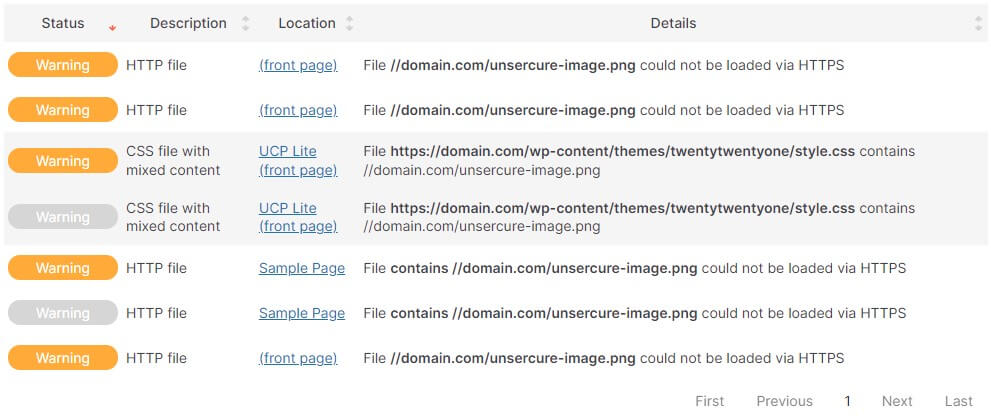Click sort arrows beside Location header
This screenshot has width=991, height=416.
(x=349, y=23)
